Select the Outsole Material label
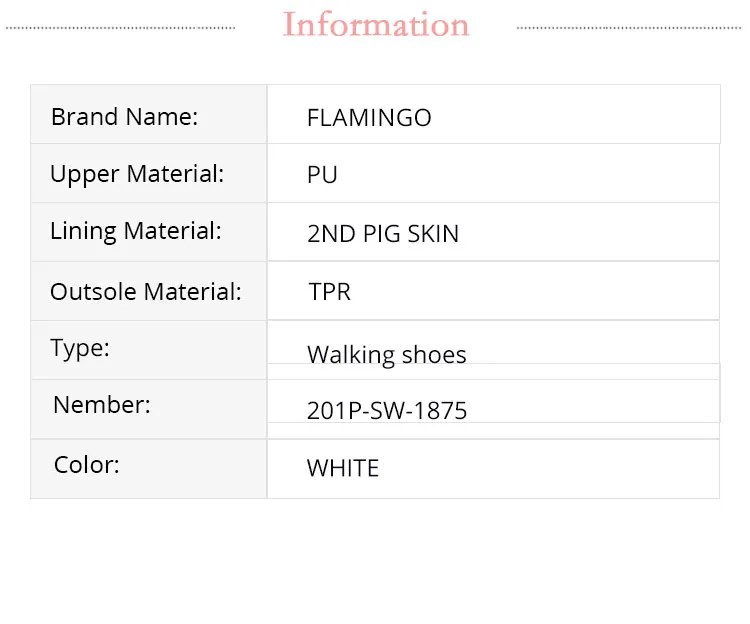Viewport: 750px width, 624px height. click(146, 292)
